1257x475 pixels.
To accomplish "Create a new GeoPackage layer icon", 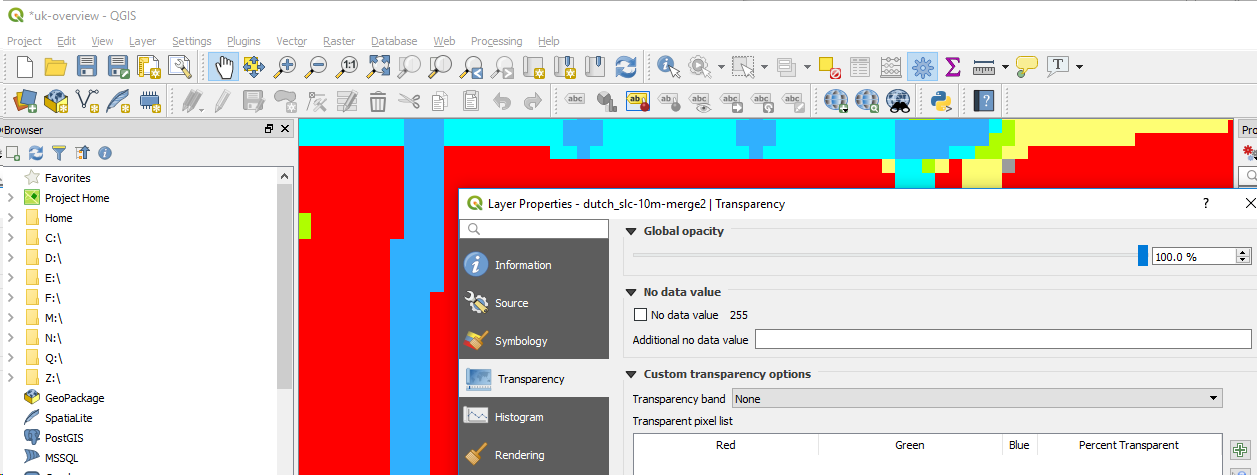I will tap(56, 100).
